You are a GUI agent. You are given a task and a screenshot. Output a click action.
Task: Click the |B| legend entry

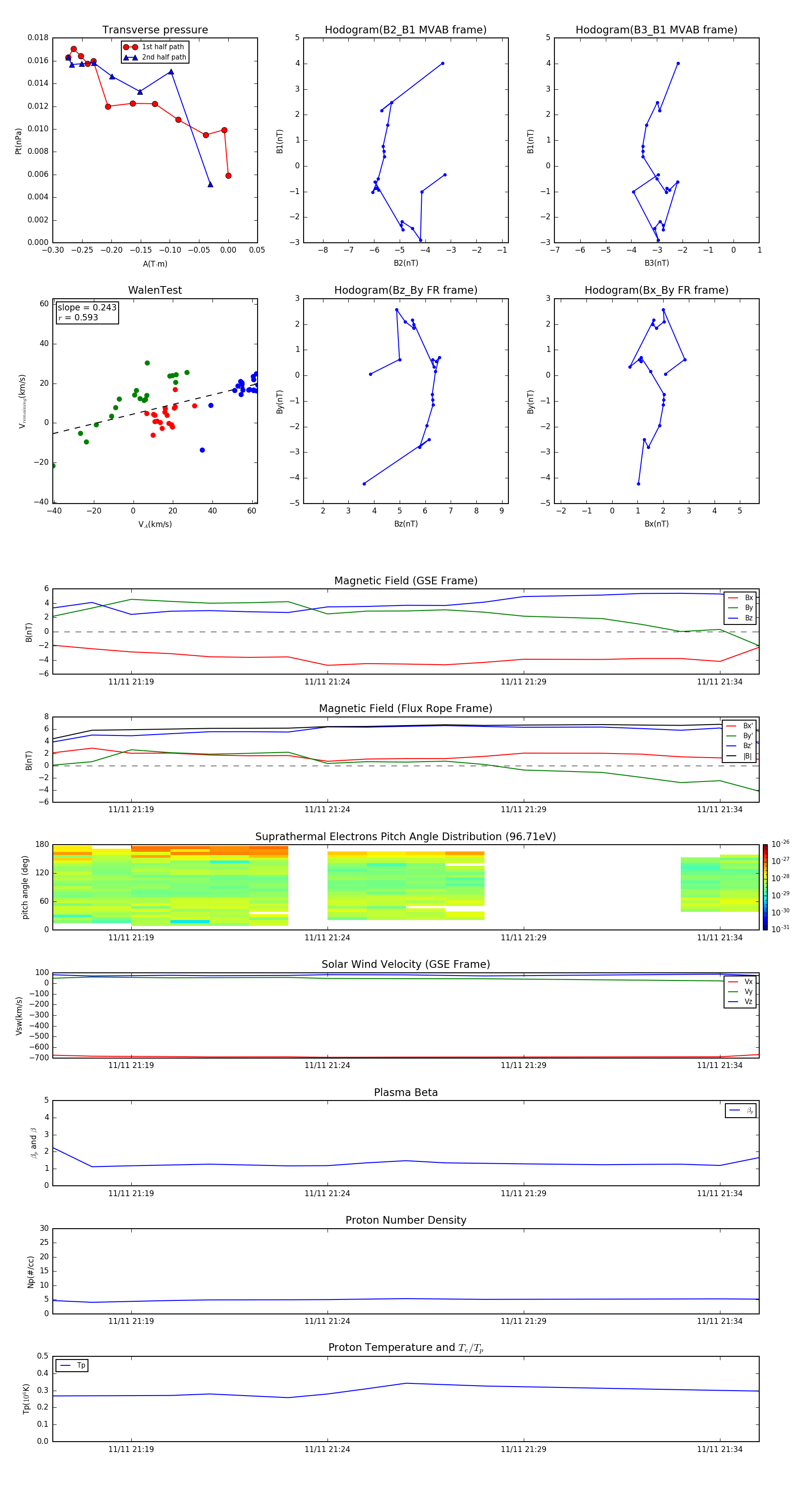[740, 756]
